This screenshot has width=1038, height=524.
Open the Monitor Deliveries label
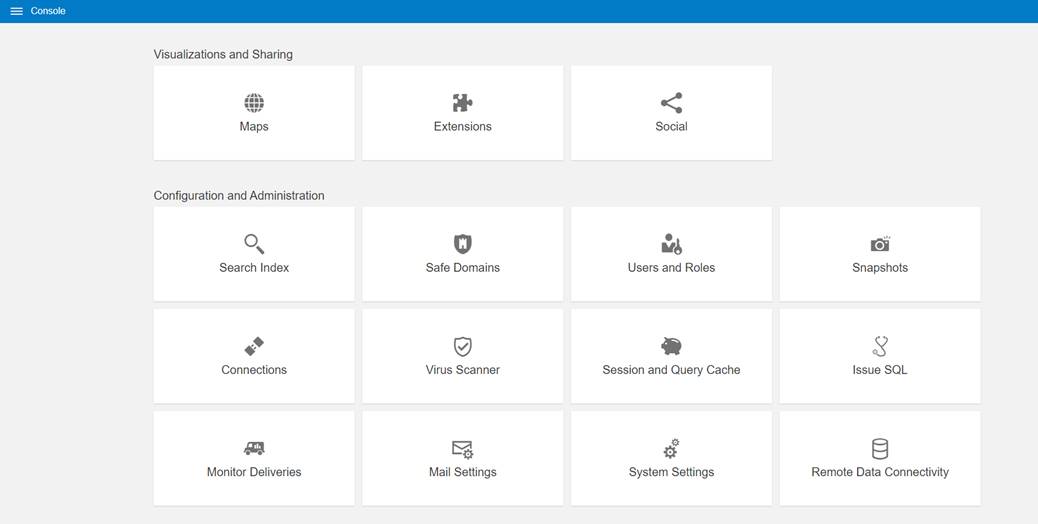(254, 472)
